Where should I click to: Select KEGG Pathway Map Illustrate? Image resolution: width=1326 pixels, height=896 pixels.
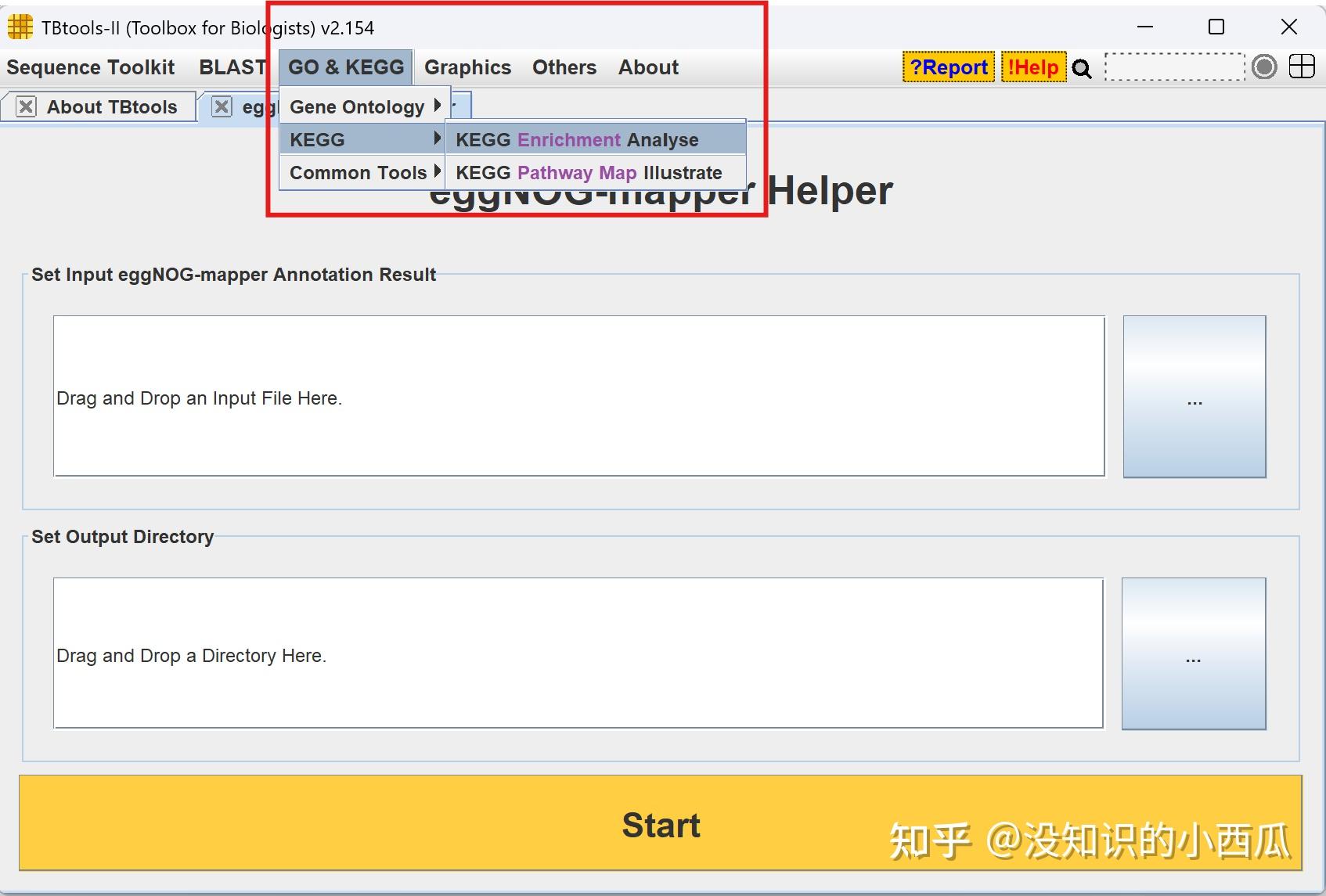click(x=588, y=172)
